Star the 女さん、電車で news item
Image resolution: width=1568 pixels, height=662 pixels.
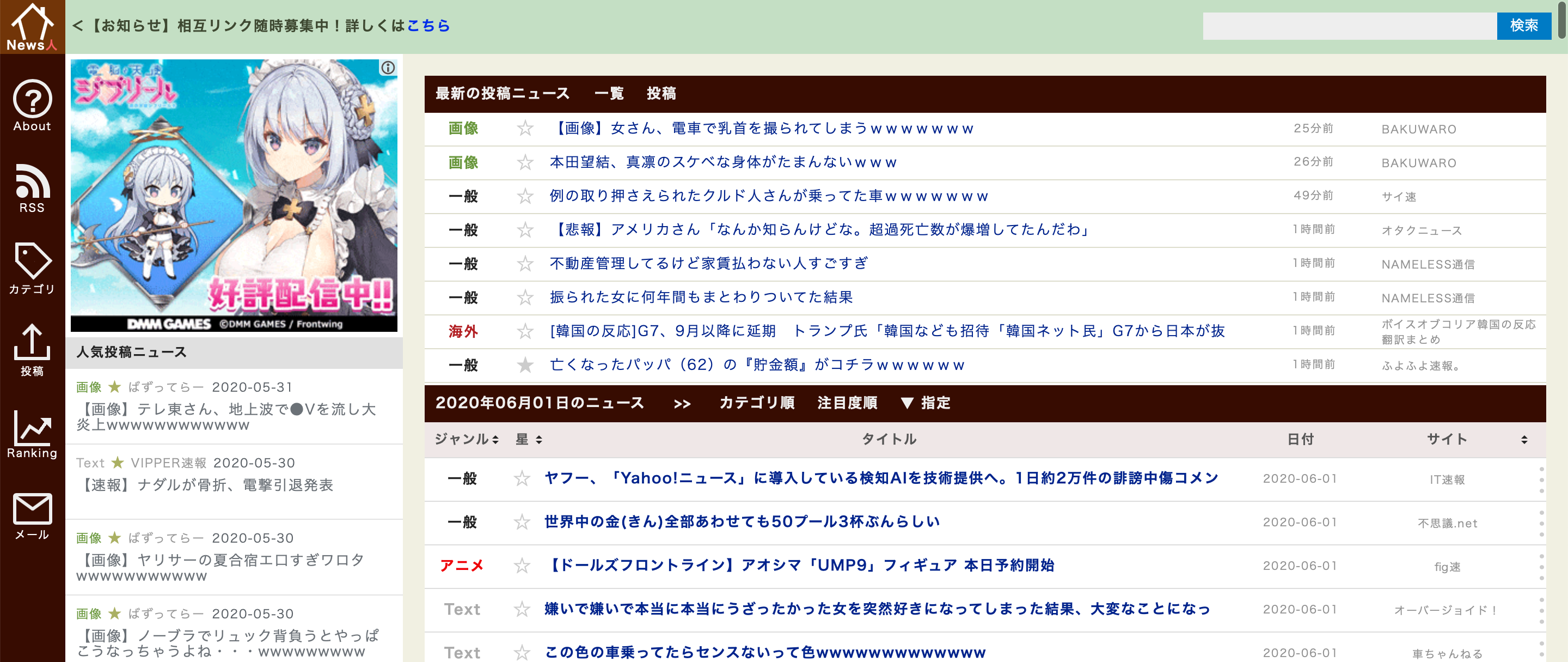[525, 129]
